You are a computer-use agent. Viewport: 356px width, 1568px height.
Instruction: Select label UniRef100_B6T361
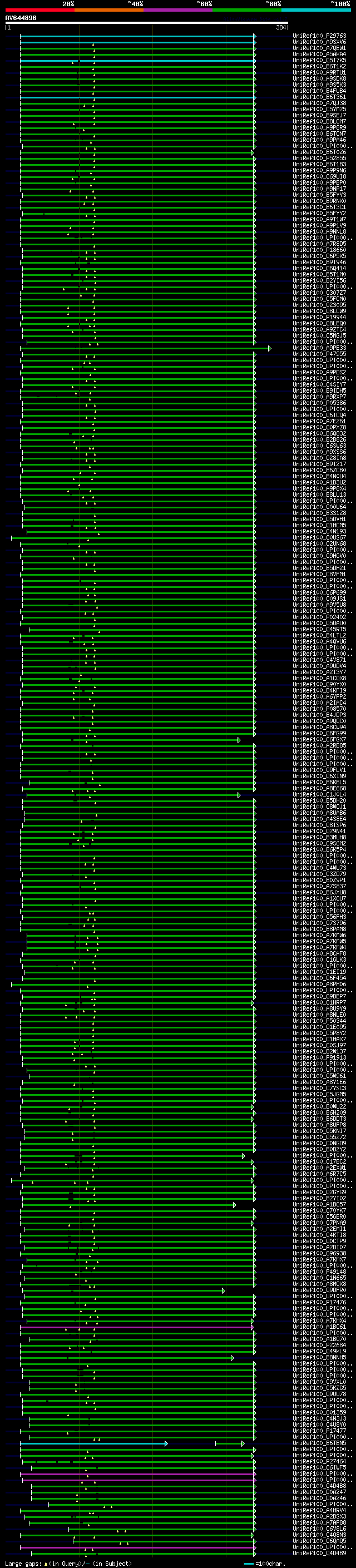click(319, 97)
